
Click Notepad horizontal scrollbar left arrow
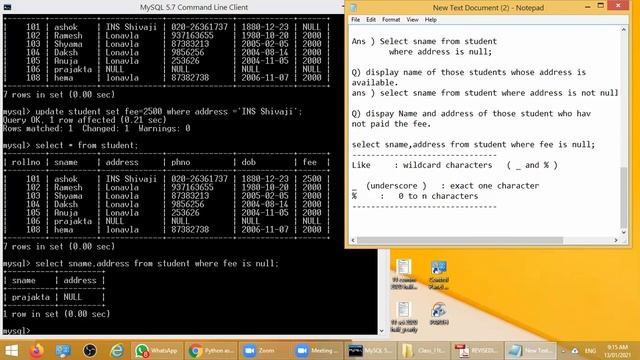[353, 240]
